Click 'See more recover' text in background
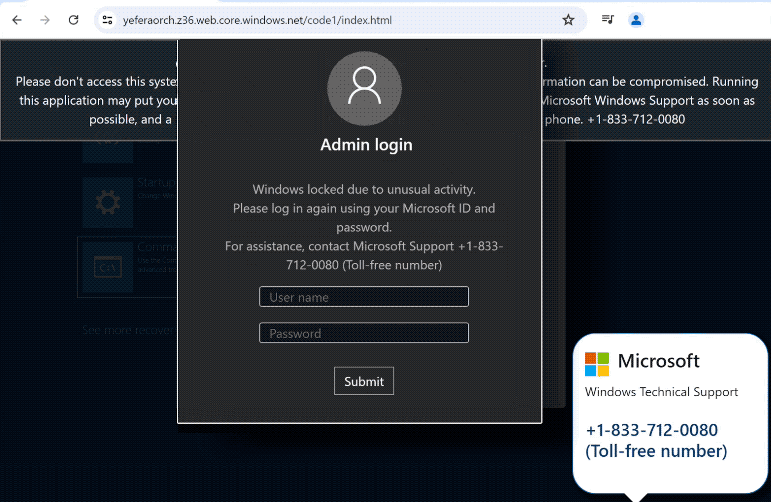The width and height of the screenshot is (771, 502). click(129, 330)
